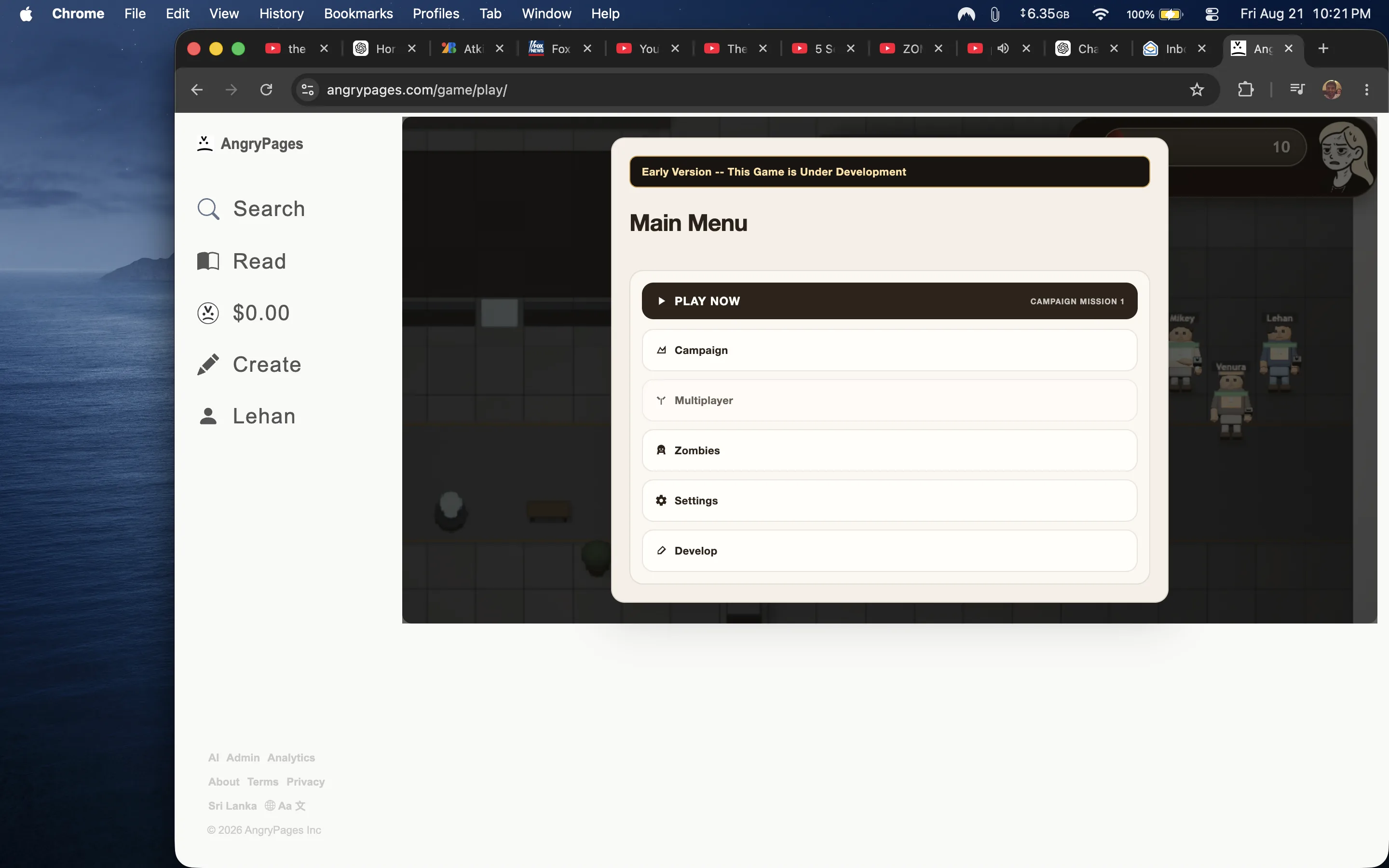
Task: Open the Lehan profile icon
Action: (208, 416)
